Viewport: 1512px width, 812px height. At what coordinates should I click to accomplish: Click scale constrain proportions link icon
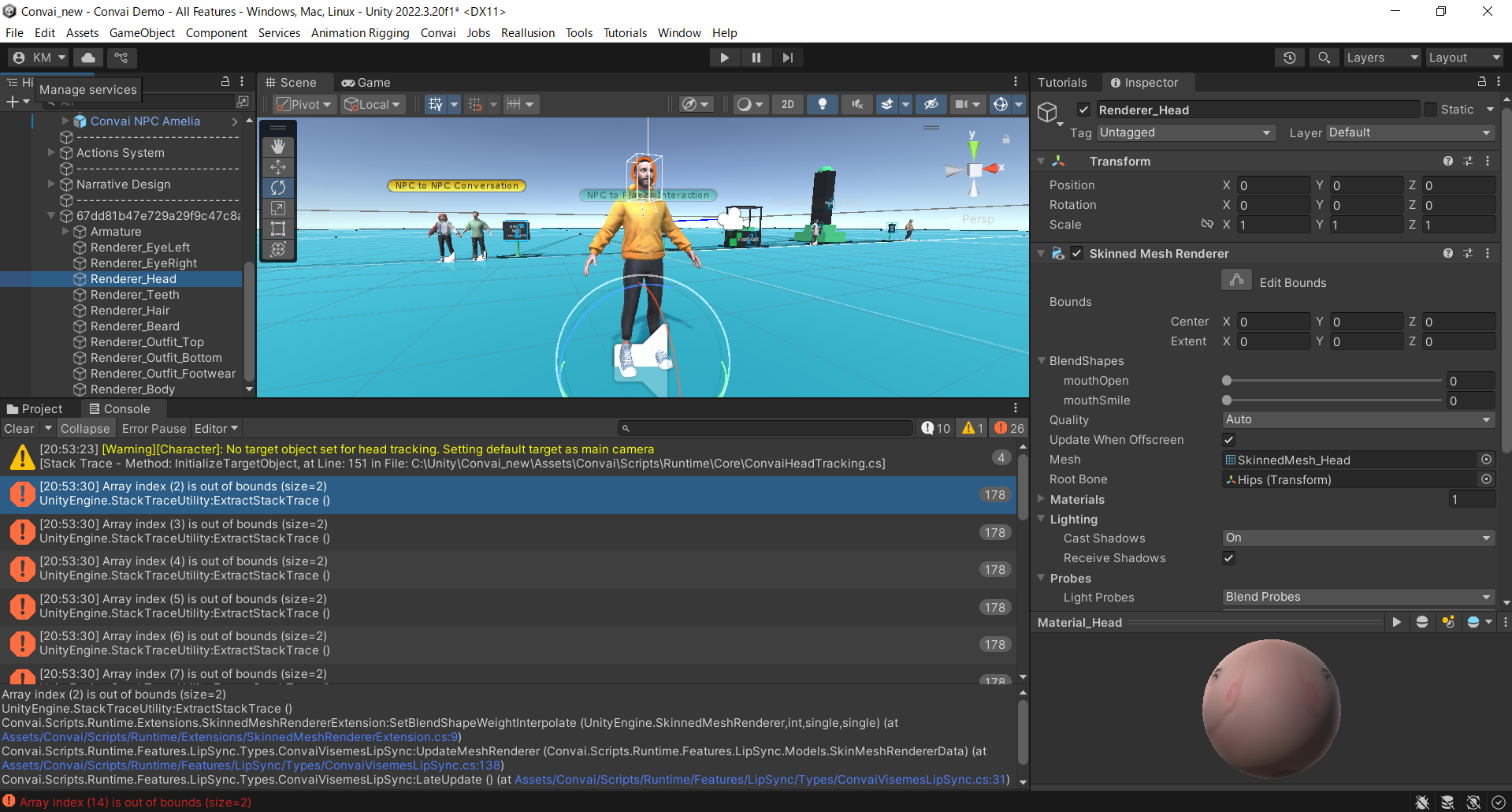[x=1207, y=224]
